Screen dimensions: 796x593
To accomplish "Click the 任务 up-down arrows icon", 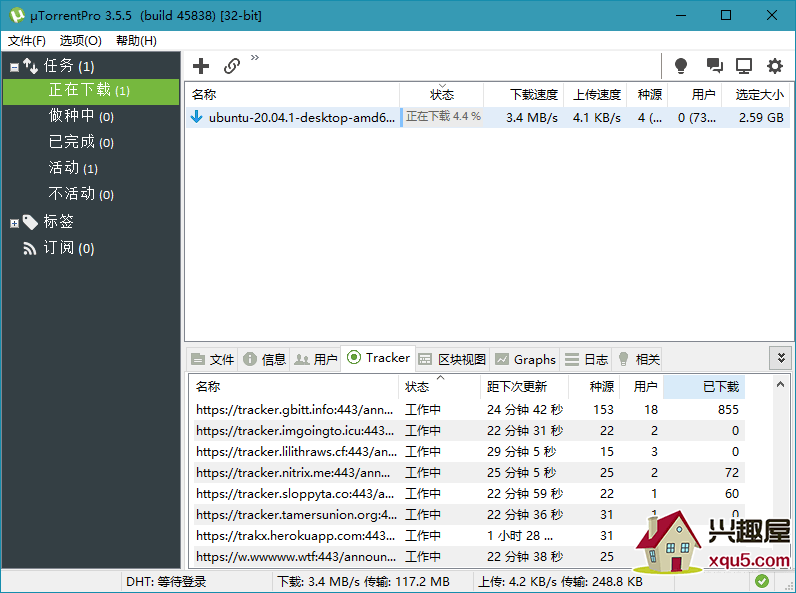I will click(x=30, y=66).
